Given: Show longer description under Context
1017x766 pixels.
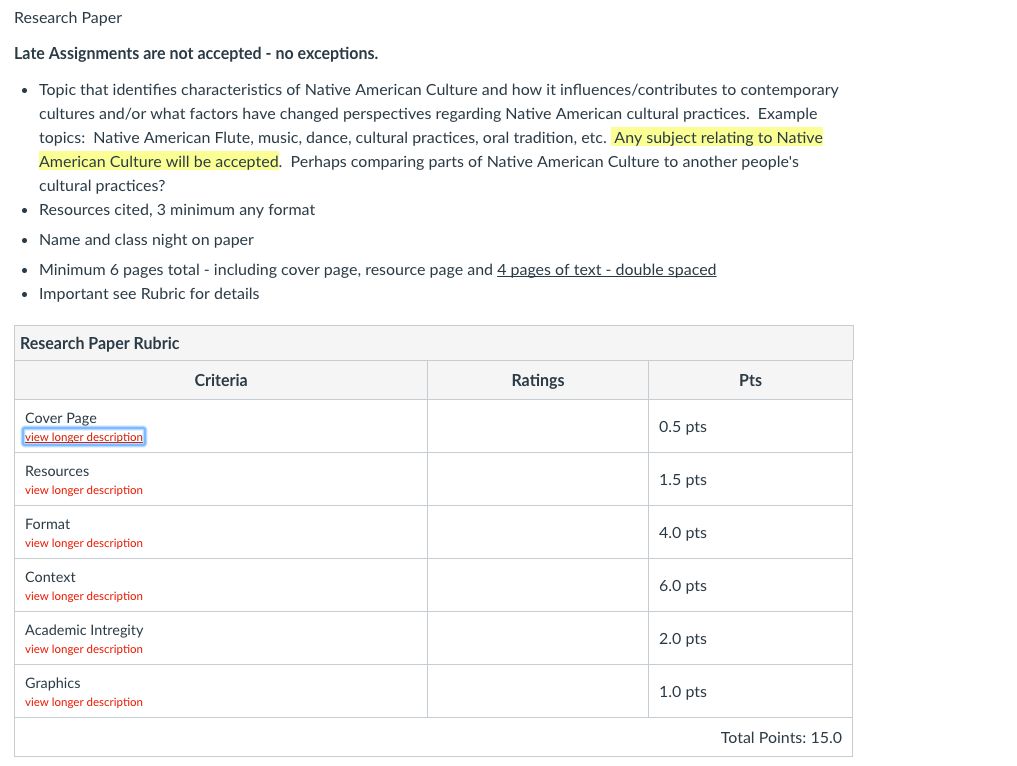Looking at the screenshot, I should click(84, 596).
